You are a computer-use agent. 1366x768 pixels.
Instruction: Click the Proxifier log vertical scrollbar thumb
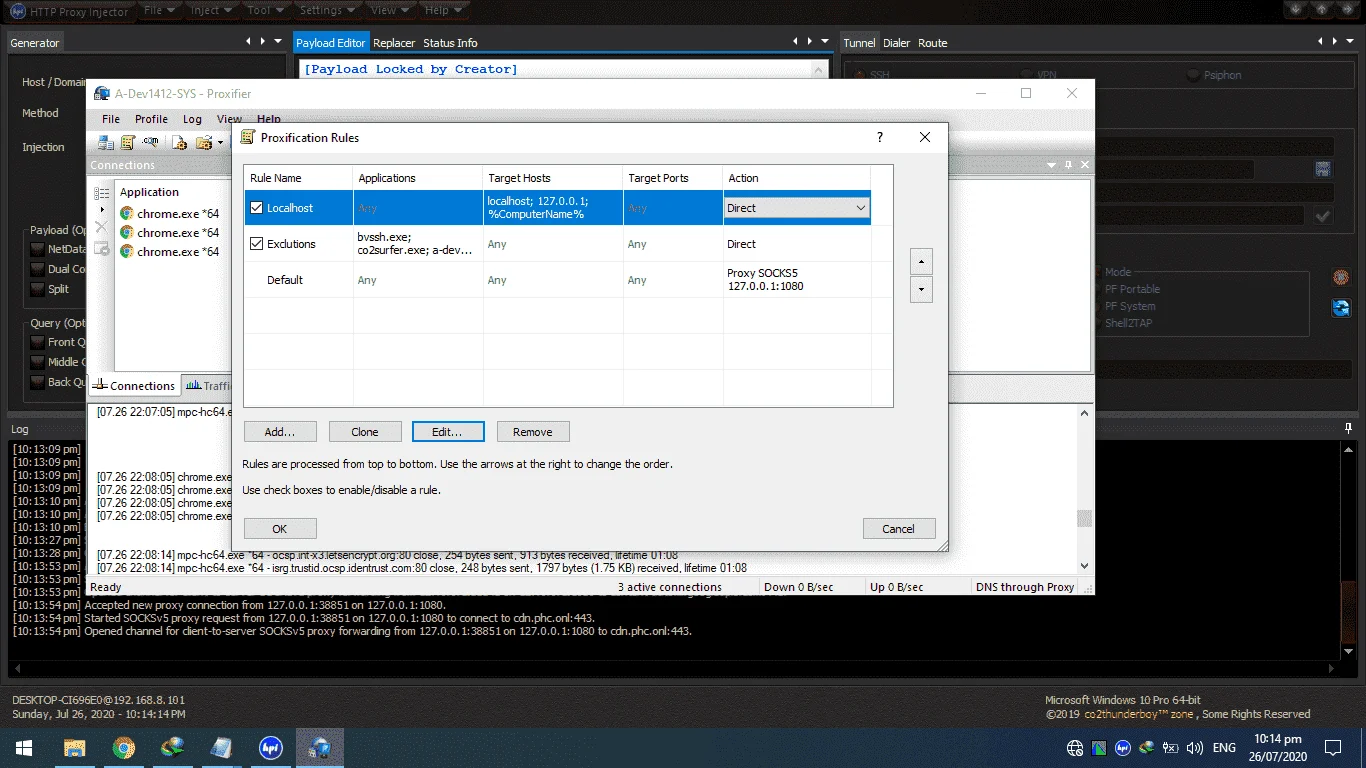point(1084,518)
